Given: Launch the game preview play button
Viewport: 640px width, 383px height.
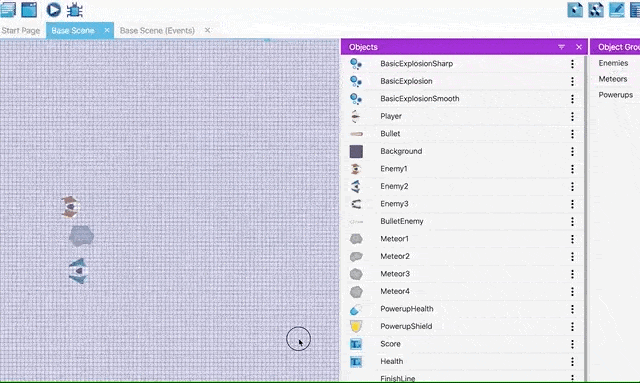Looking at the screenshot, I should [x=53, y=9].
